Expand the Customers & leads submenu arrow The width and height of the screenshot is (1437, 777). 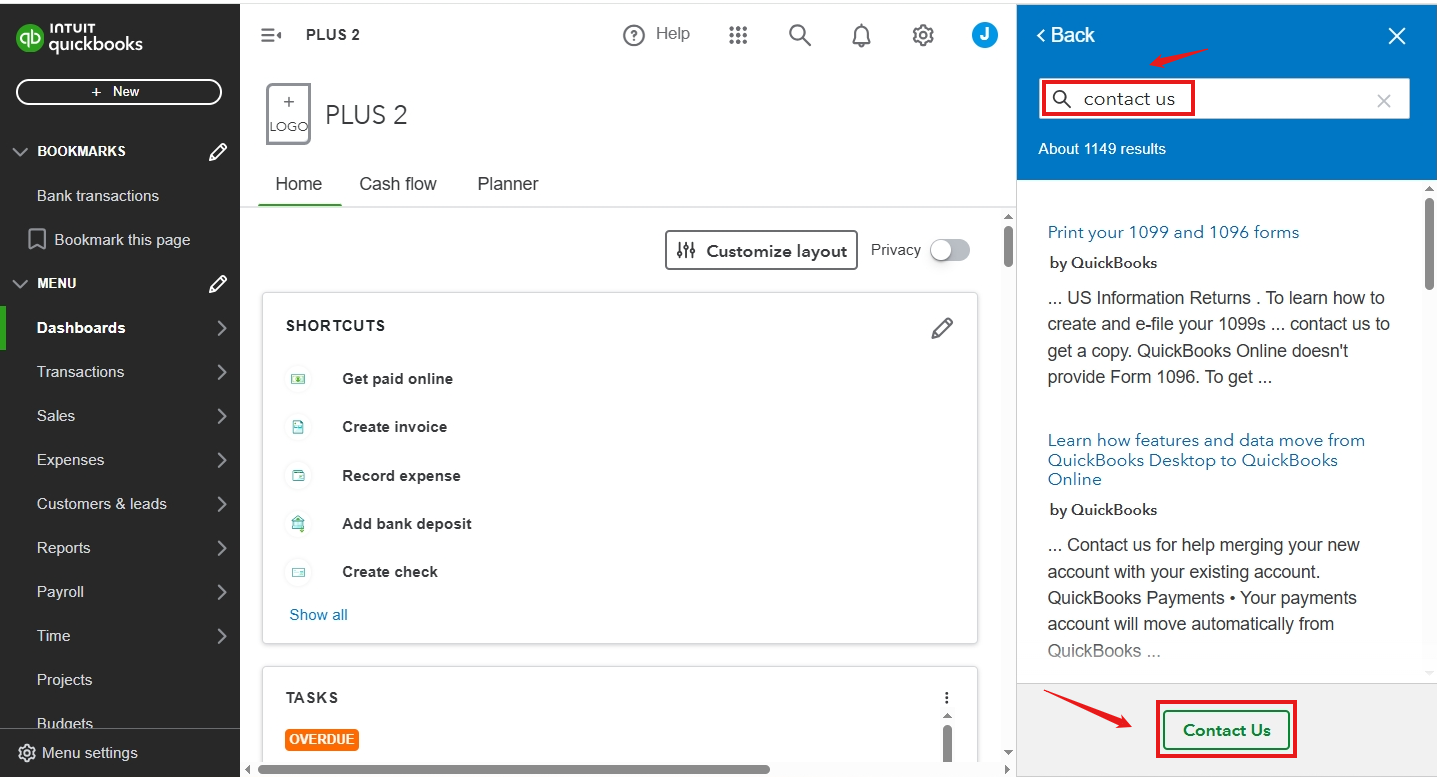222,504
